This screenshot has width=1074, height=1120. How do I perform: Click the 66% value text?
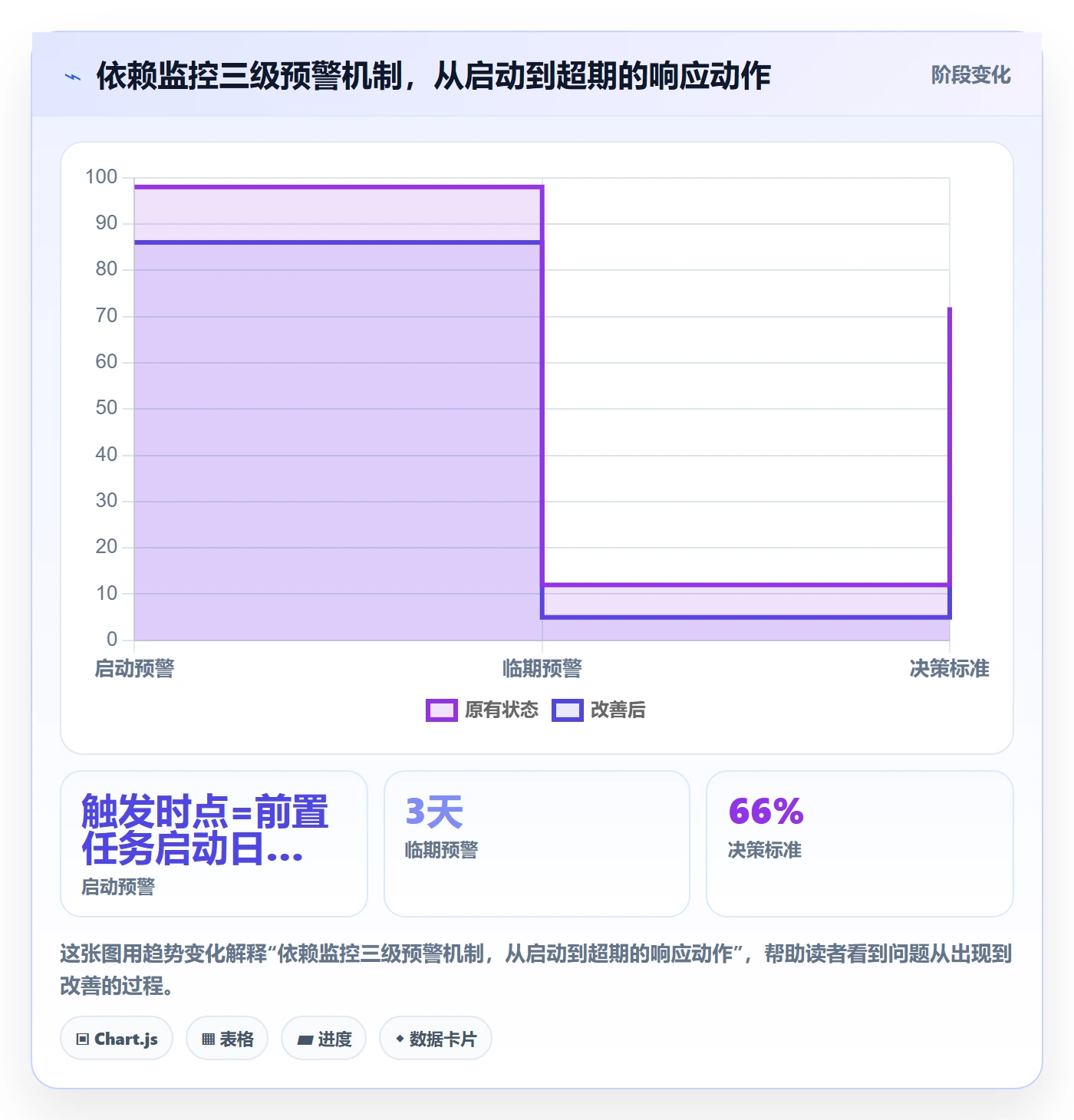tap(766, 812)
